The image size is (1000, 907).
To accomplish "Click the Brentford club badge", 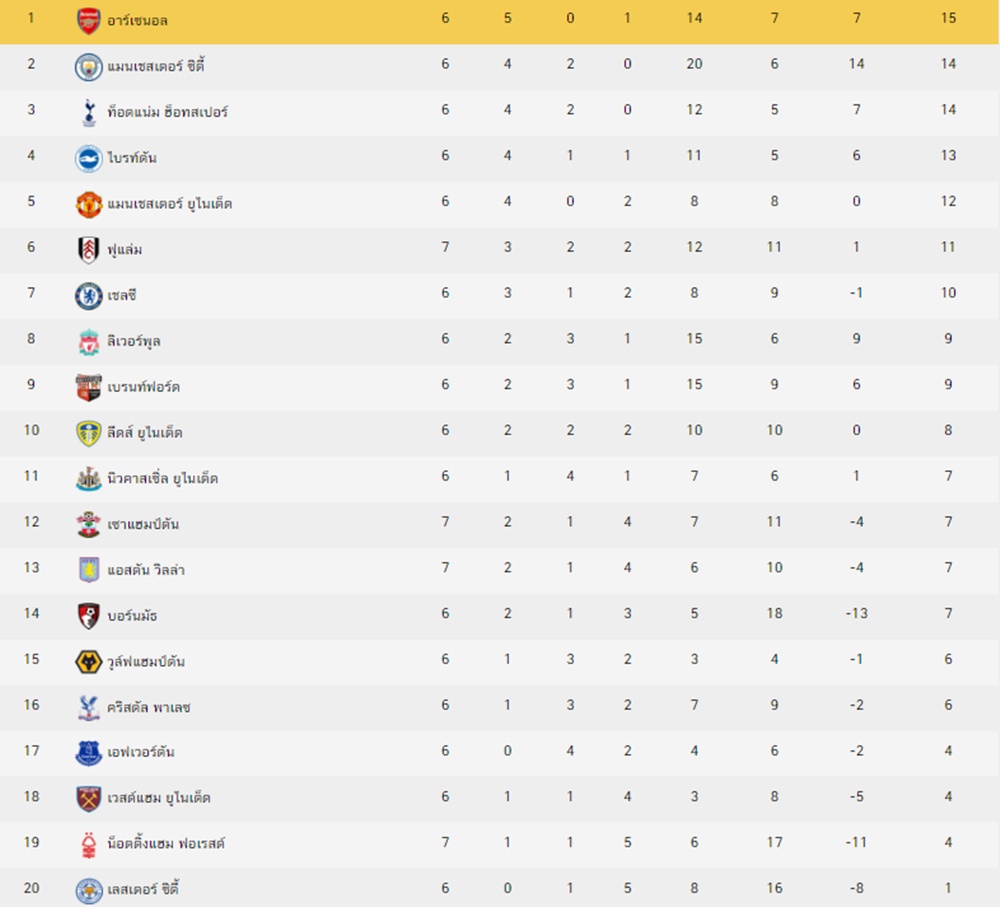I will (x=89, y=387).
